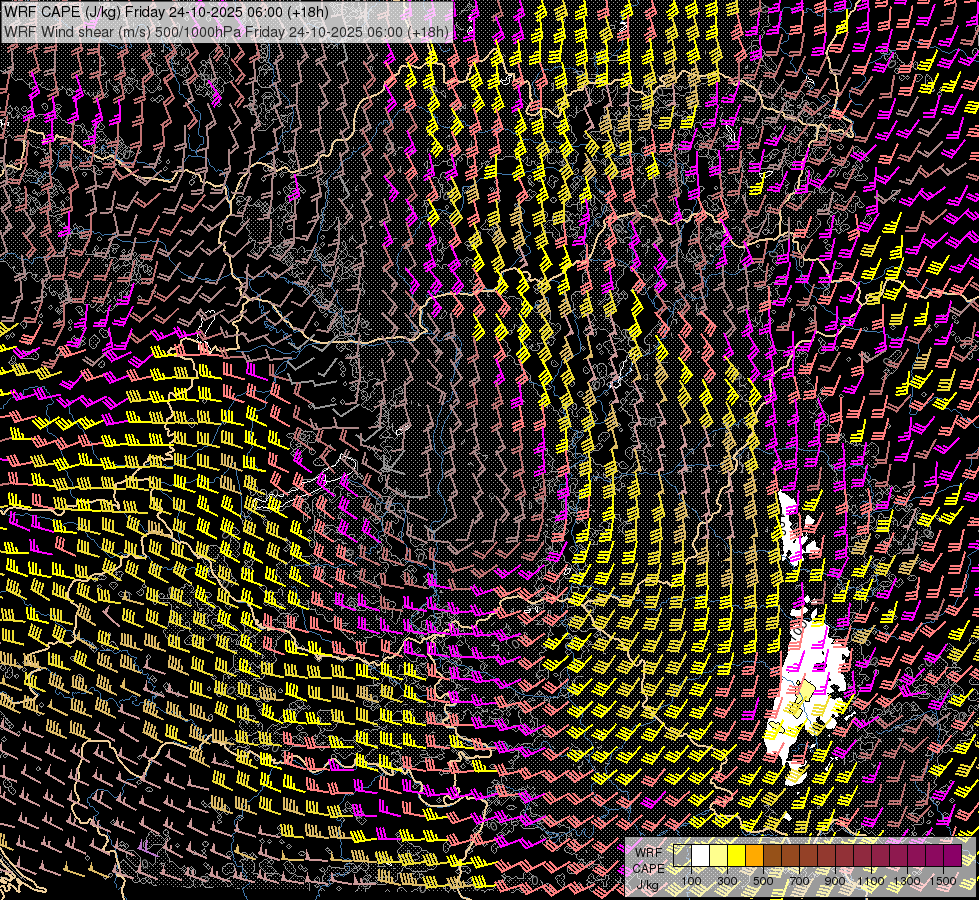Click the 700 value on legend

point(799,881)
